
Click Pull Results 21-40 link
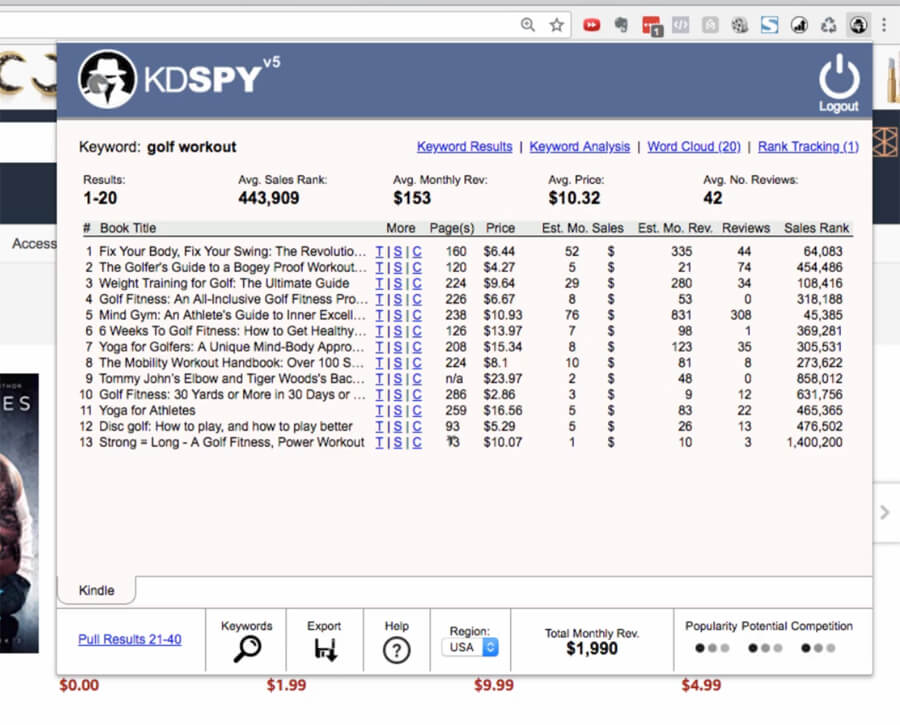(x=130, y=639)
